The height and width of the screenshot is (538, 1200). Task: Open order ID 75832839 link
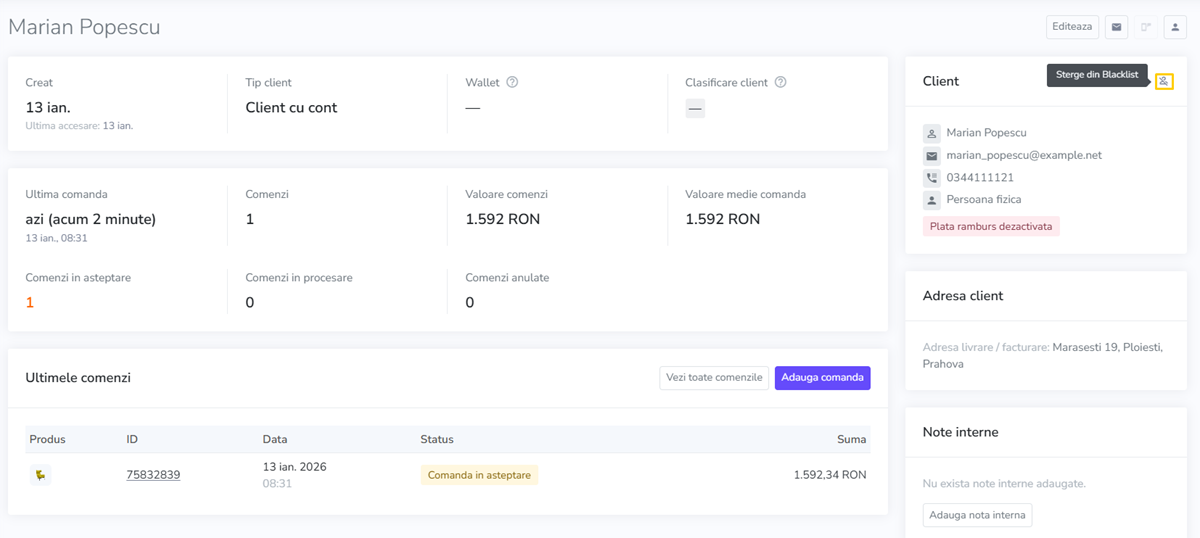point(153,475)
